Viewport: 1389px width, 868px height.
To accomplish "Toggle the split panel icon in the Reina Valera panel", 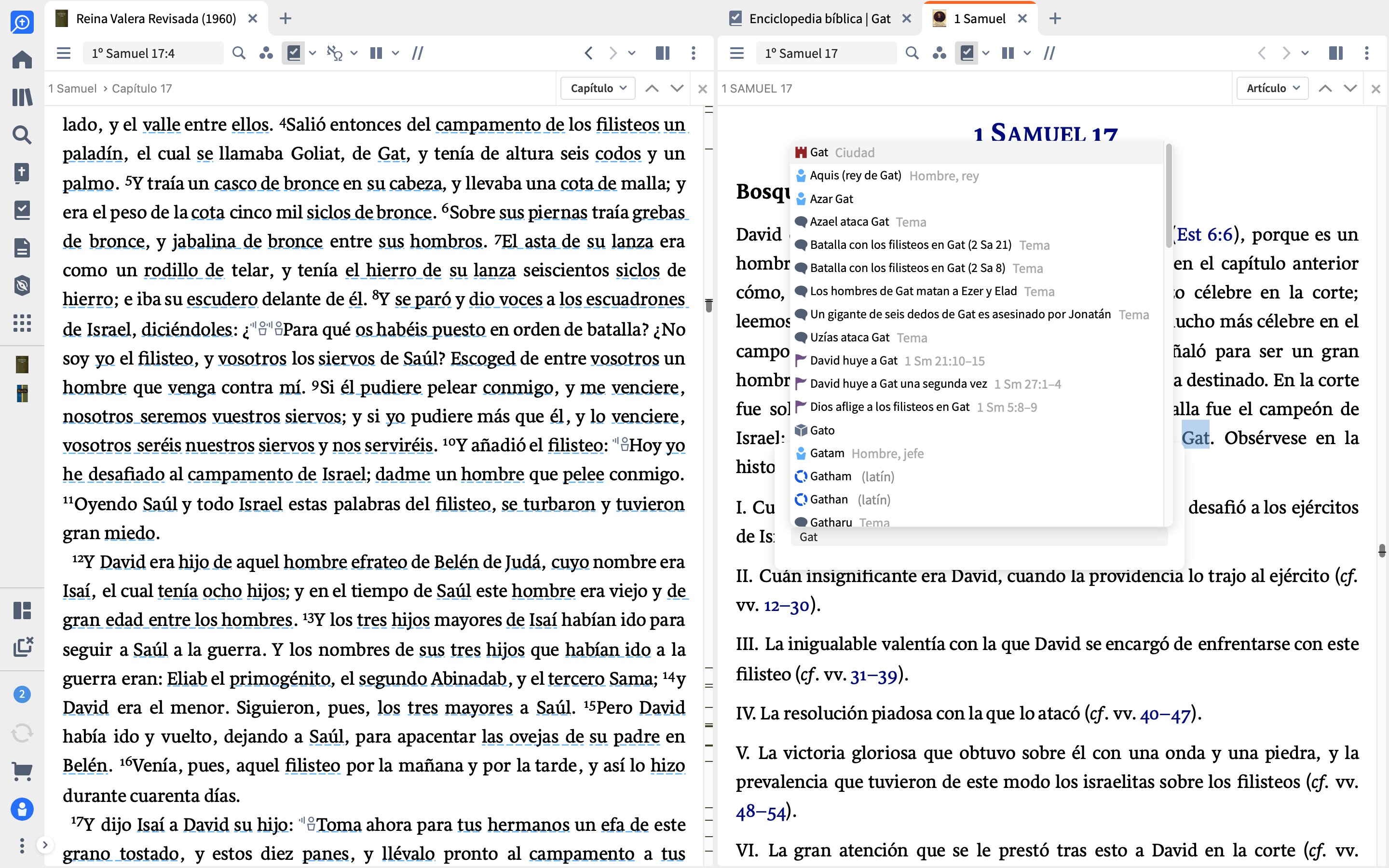I will 662,54.
